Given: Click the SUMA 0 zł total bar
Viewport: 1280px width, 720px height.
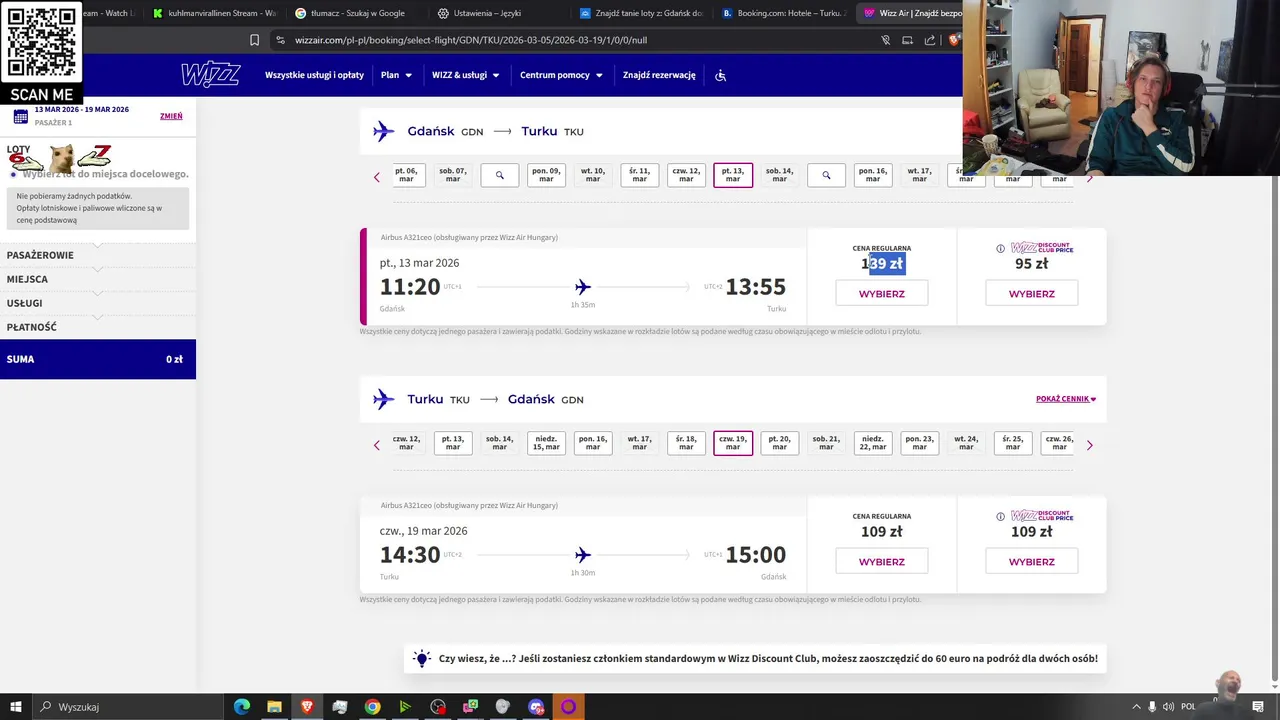Looking at the screenshot, I should (x=98, y=359).
